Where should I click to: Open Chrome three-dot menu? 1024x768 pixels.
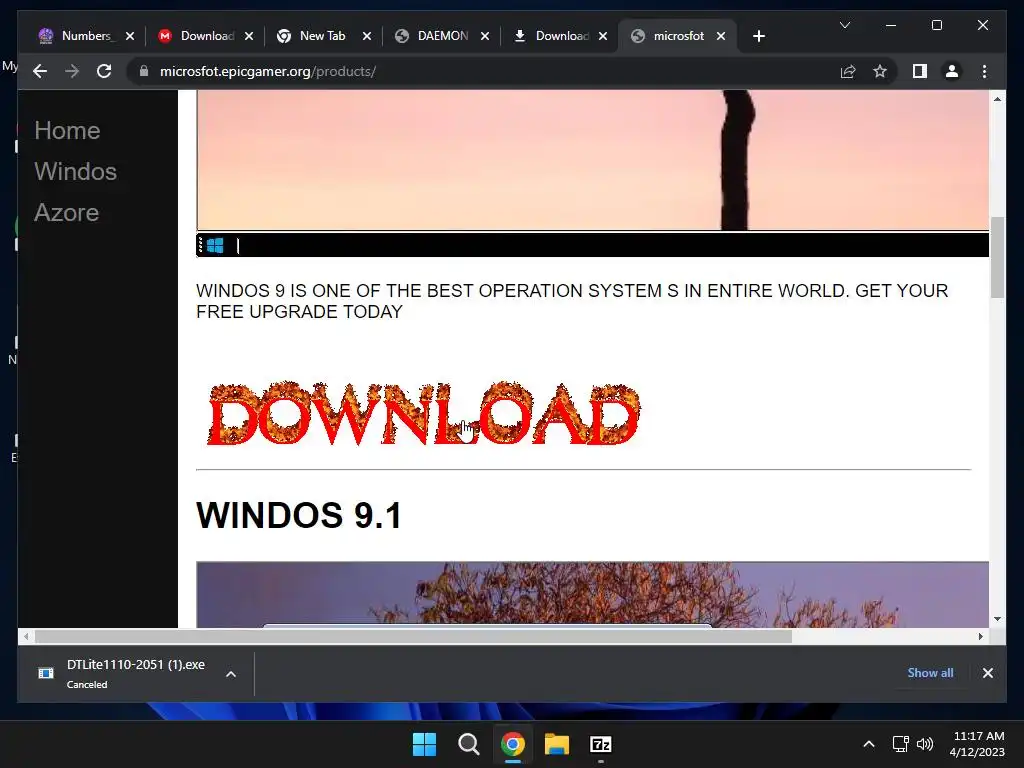tap(984, 71)
